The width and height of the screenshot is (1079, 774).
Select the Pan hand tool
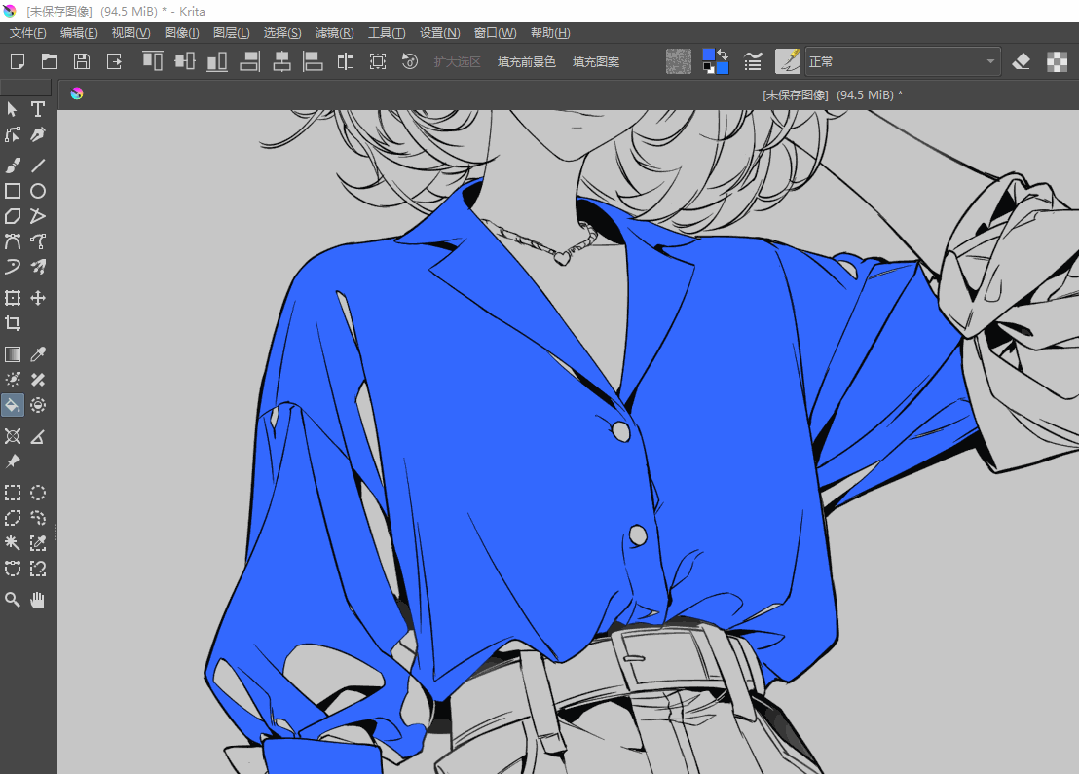pos(38,600)
